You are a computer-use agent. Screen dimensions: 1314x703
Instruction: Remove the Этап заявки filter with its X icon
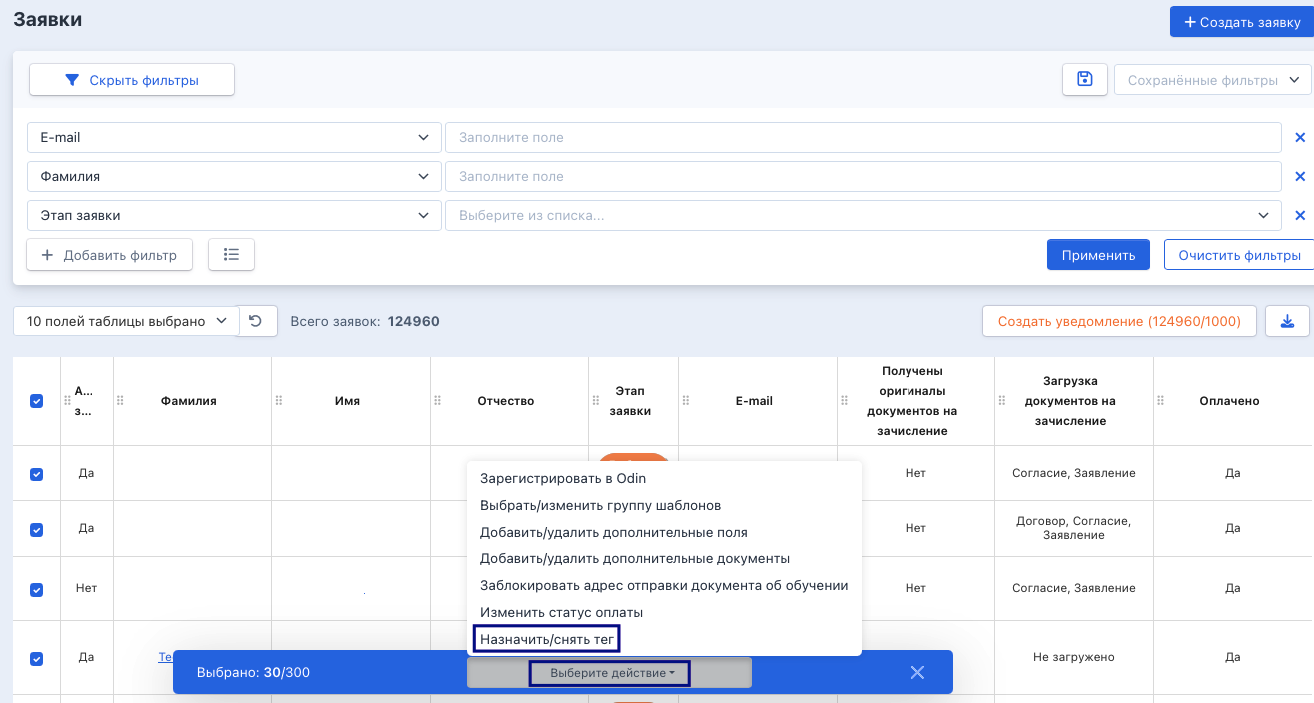[x=1300, y=215]
